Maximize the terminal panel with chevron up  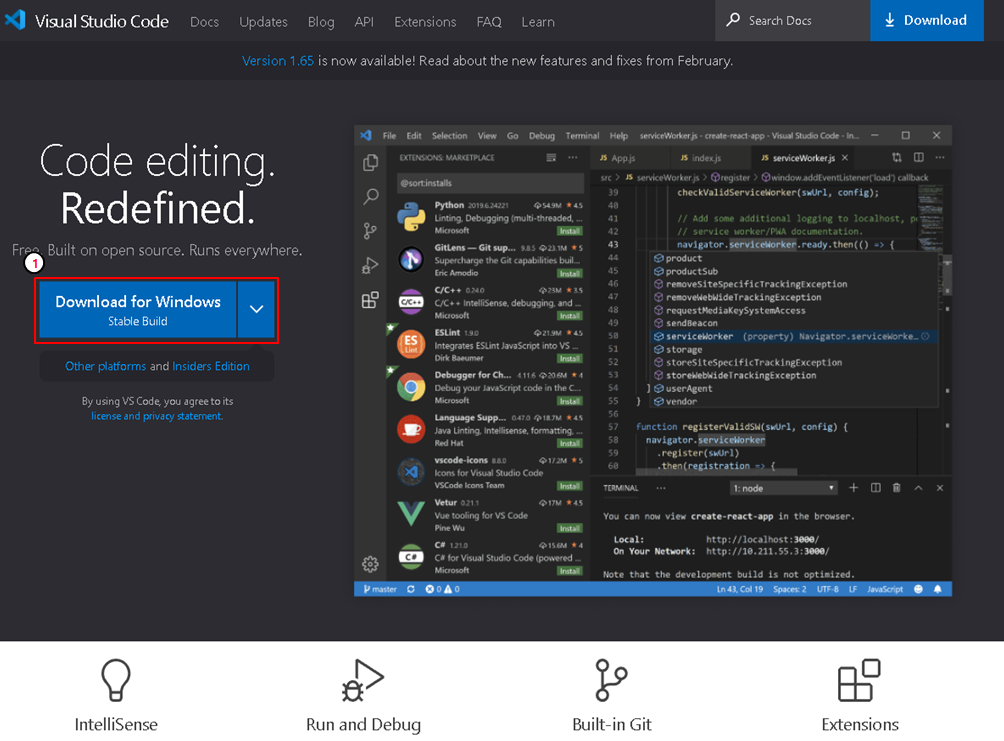coord(918,488)
